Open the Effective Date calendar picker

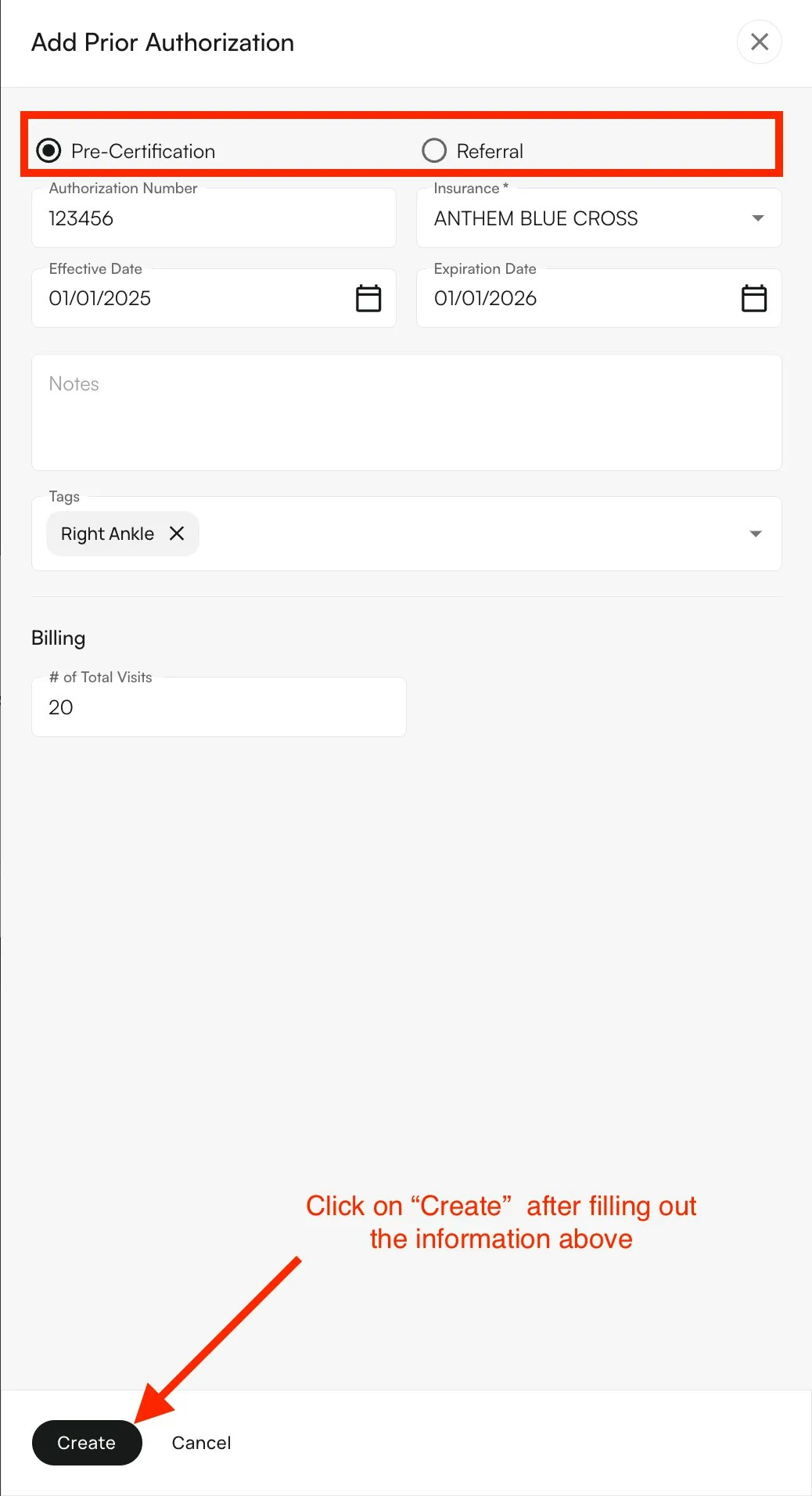368,298
